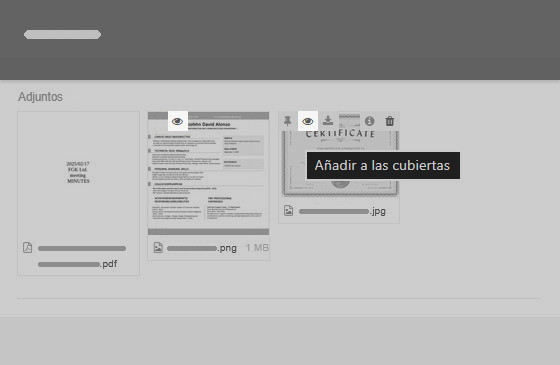Screen dimensions: 560x365
Task: Toggle cover eye icon on .jpg attachment
Action: pyautogui.click(x=308, y=121)
